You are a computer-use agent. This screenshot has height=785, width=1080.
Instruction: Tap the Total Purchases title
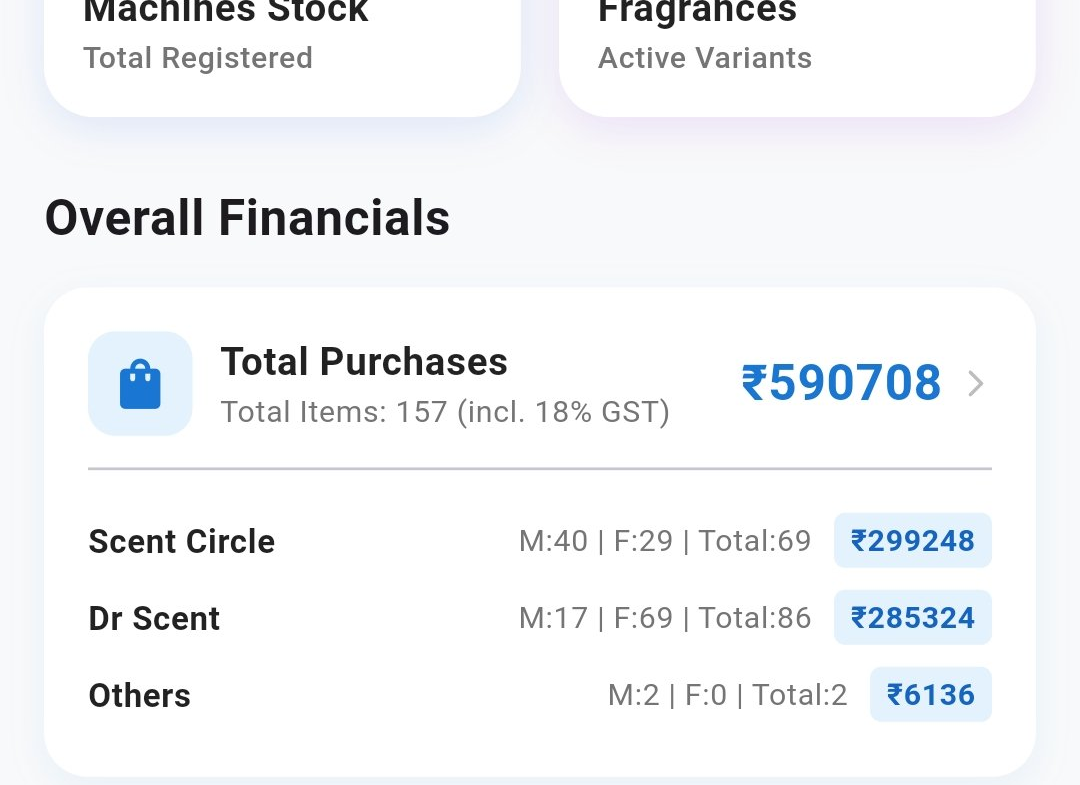tap(364, 362)
